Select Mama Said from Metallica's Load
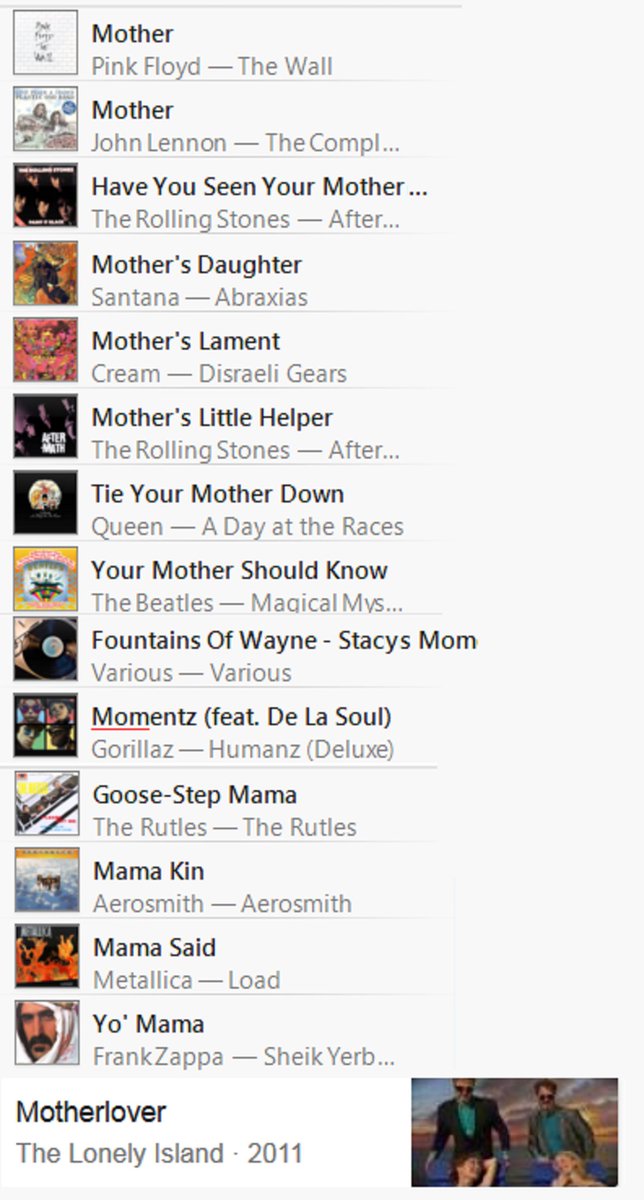The height and width of the screenshot is (1200, 644). pos(154,947)
